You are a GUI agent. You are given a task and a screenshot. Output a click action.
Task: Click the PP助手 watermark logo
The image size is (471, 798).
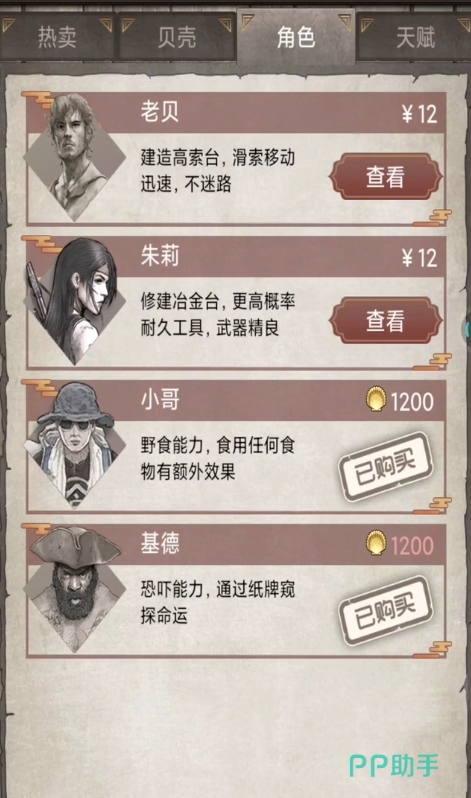click(394, 766)
